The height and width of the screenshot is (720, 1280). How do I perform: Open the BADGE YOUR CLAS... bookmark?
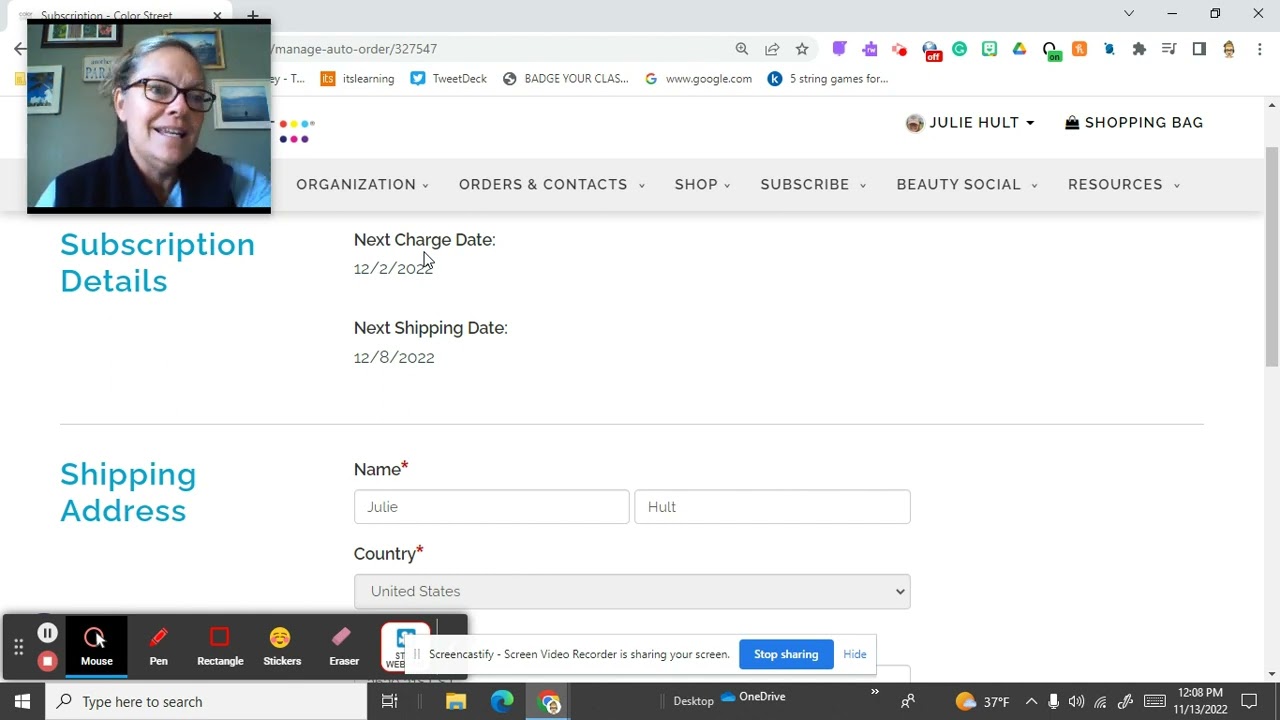pos(566,78)
